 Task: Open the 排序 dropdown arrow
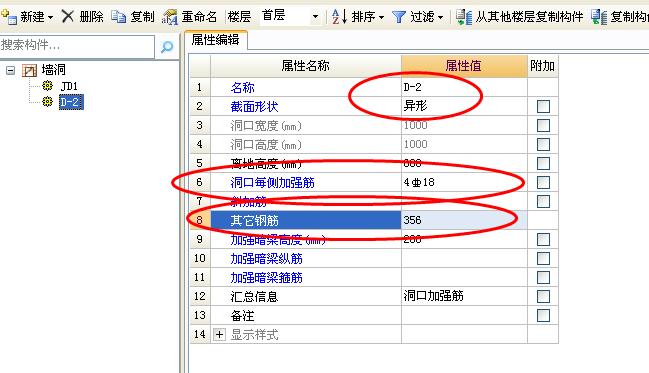tap(381, 17)
